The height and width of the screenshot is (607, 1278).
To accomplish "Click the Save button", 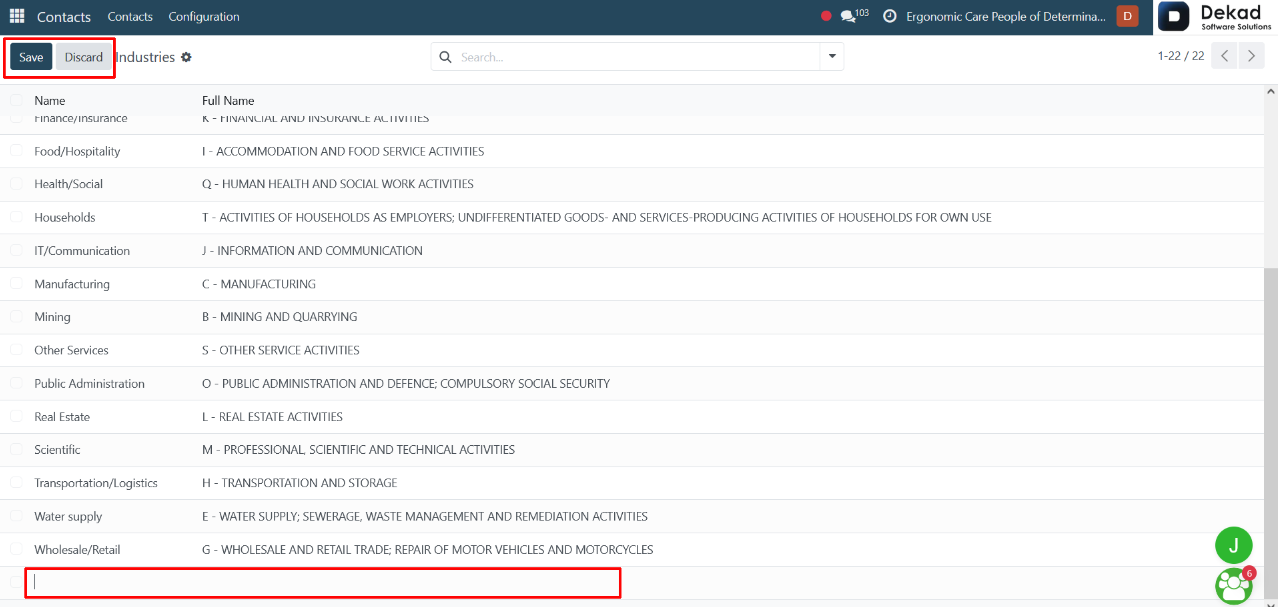I will [x=31, y=57].
